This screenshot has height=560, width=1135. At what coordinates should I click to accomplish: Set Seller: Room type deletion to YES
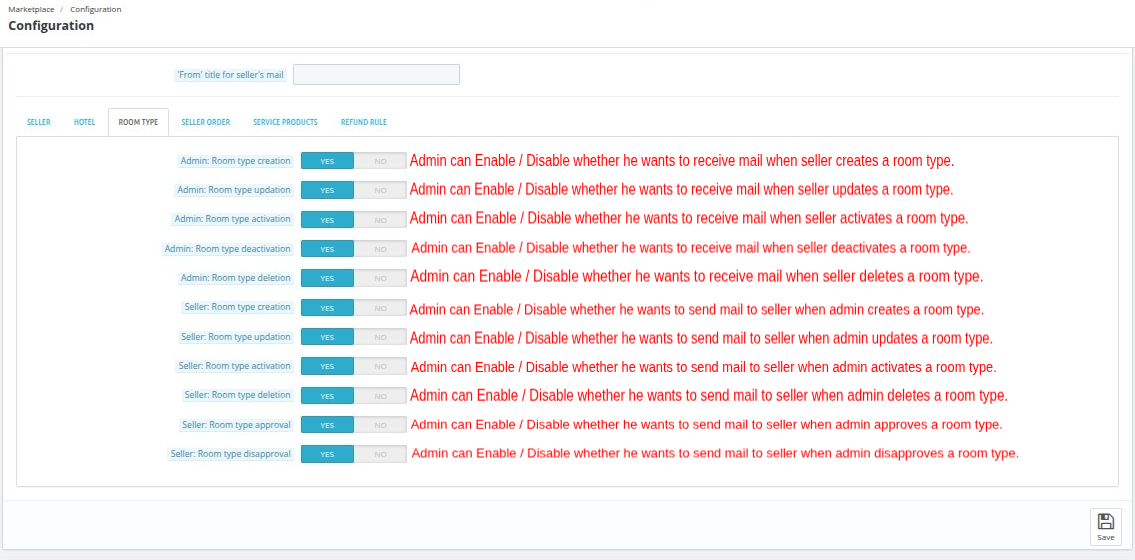point(327,395)
